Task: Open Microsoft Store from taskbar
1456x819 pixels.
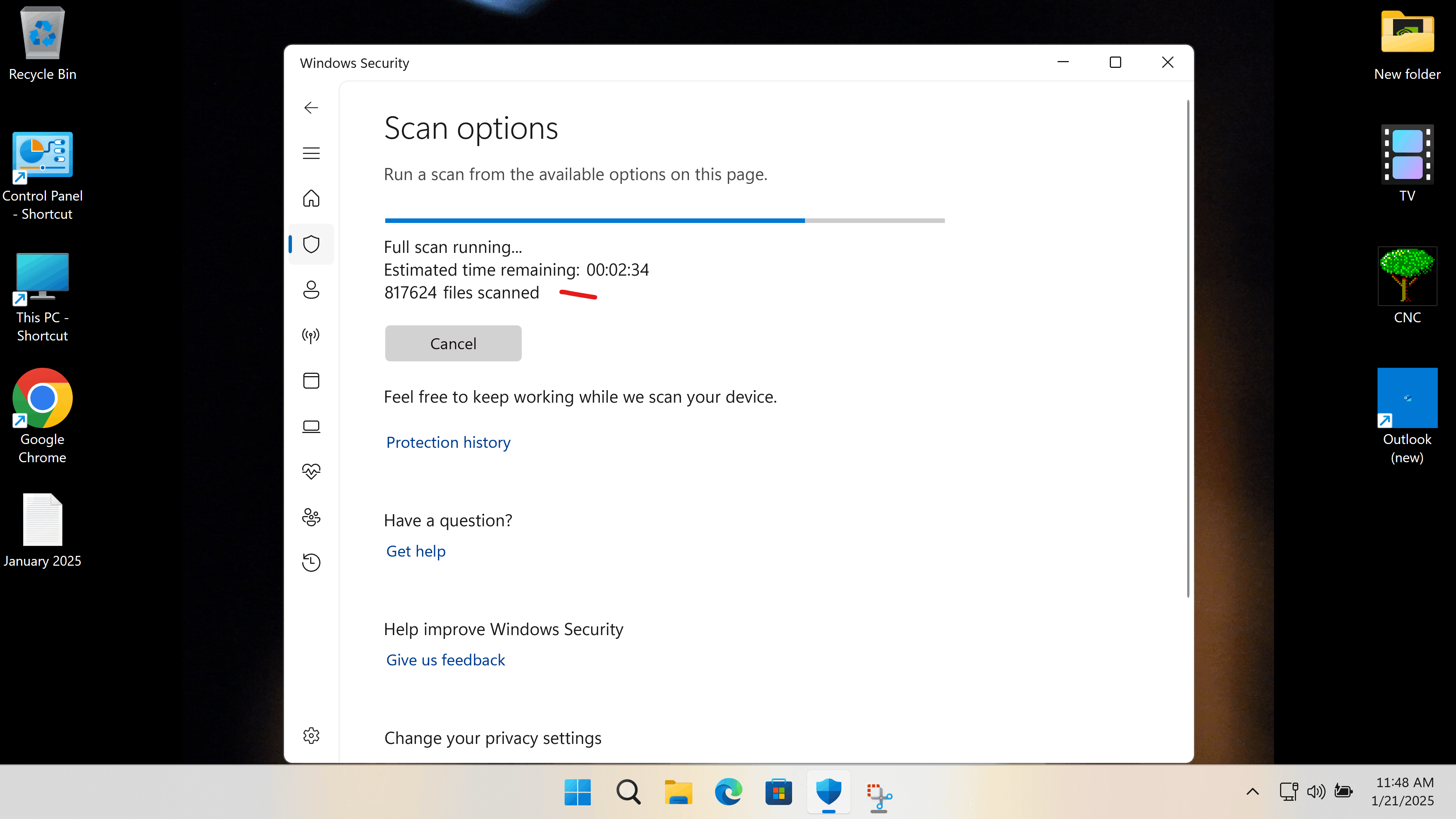Action: [778, 792]
